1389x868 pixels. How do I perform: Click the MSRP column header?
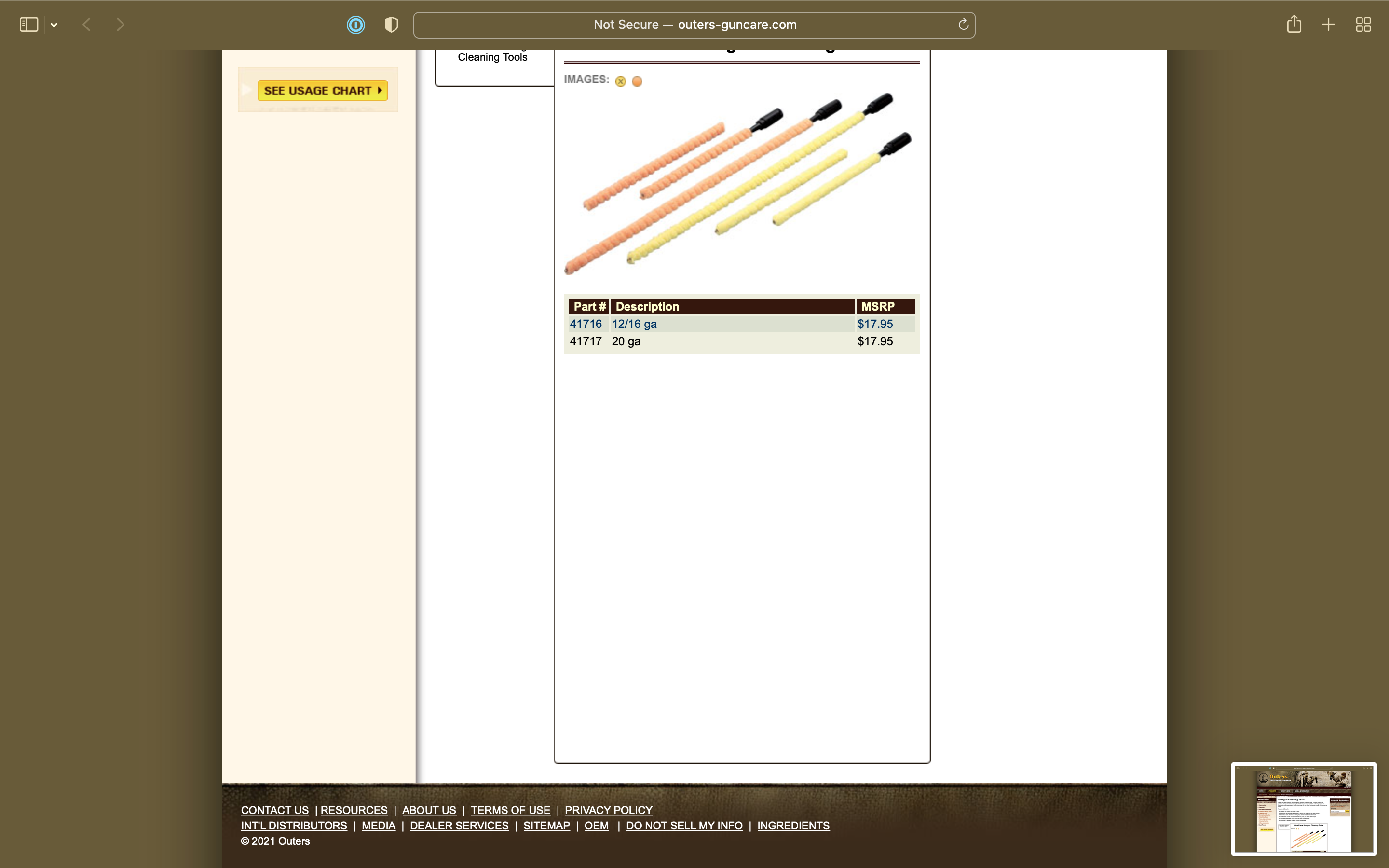[x=885, y=307]
